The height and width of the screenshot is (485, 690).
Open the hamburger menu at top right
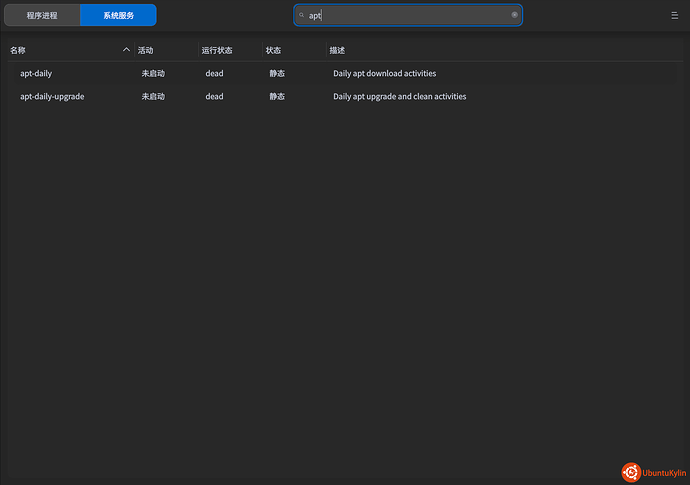pos(674,16)
